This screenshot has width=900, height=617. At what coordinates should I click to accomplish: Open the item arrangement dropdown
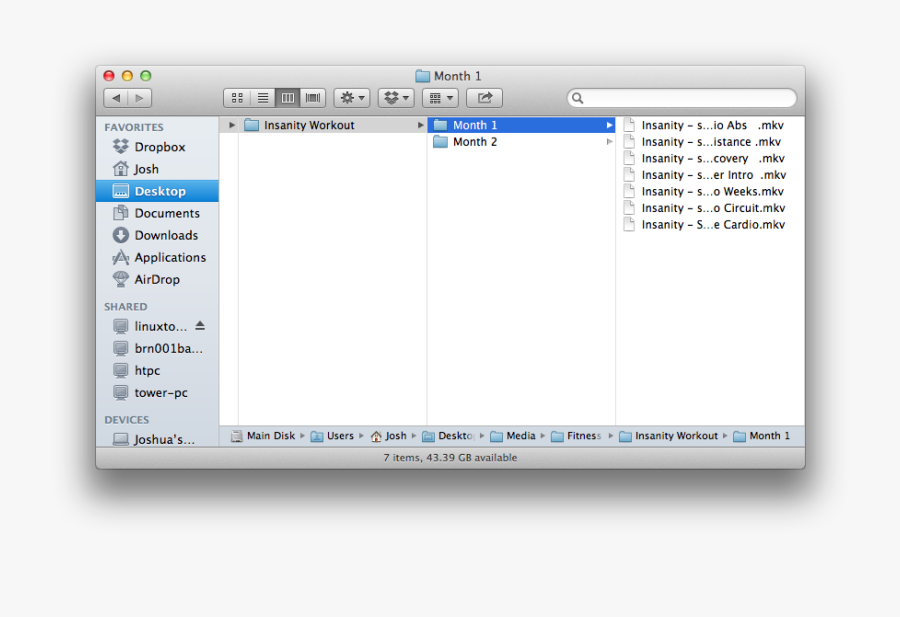[x=440, y=97]
